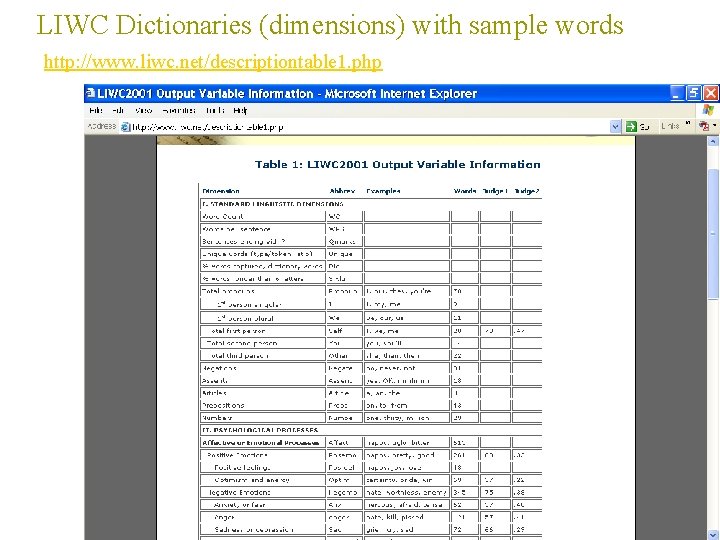The width and height of the screenshot is (720, 540).
Task: Click the 'hate, worthless, enemy' examples cell
Action: tap(406, 492)
